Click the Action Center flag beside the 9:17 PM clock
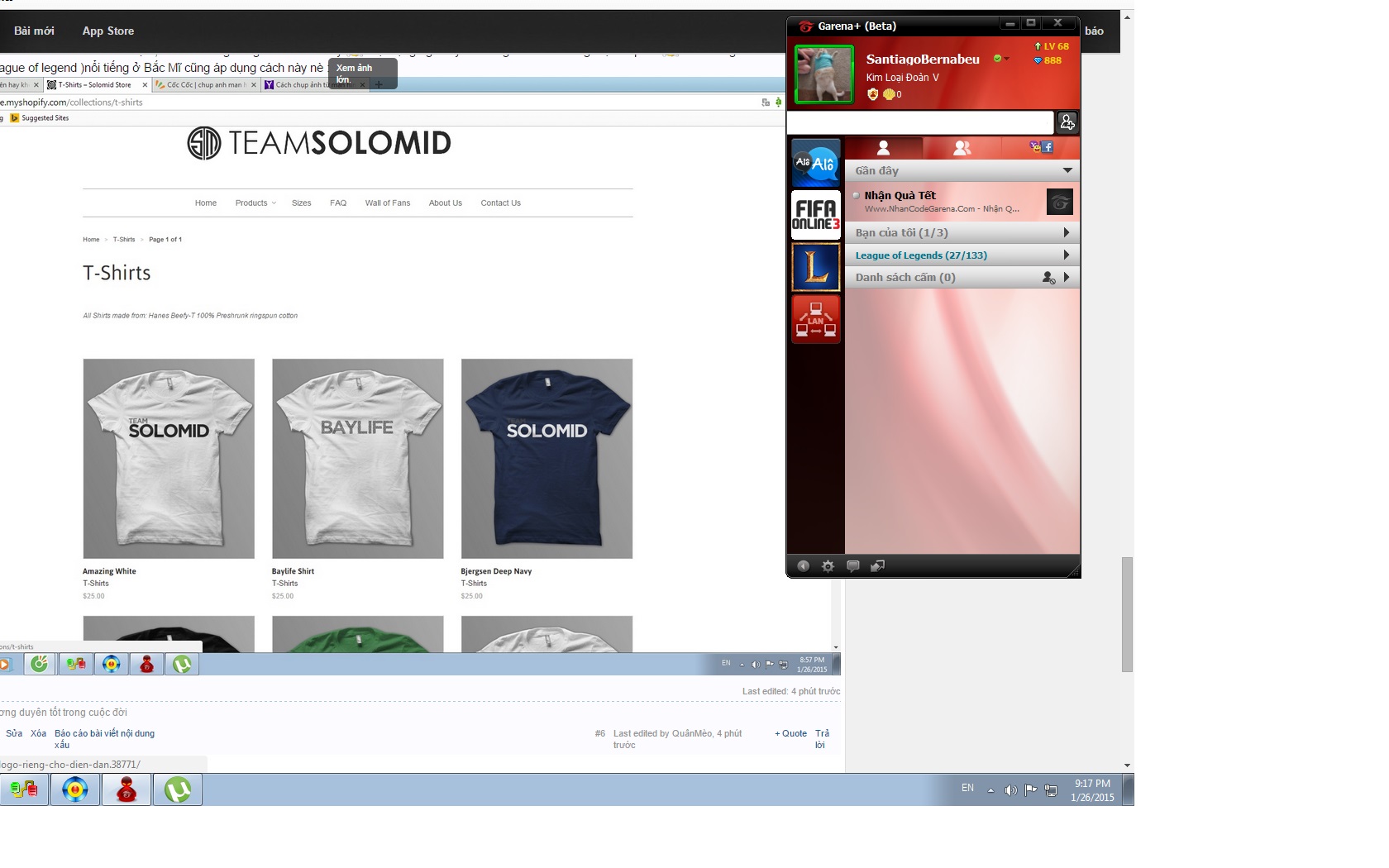This screenshot has width=1389, height=868. click(x=1030, y=790)
